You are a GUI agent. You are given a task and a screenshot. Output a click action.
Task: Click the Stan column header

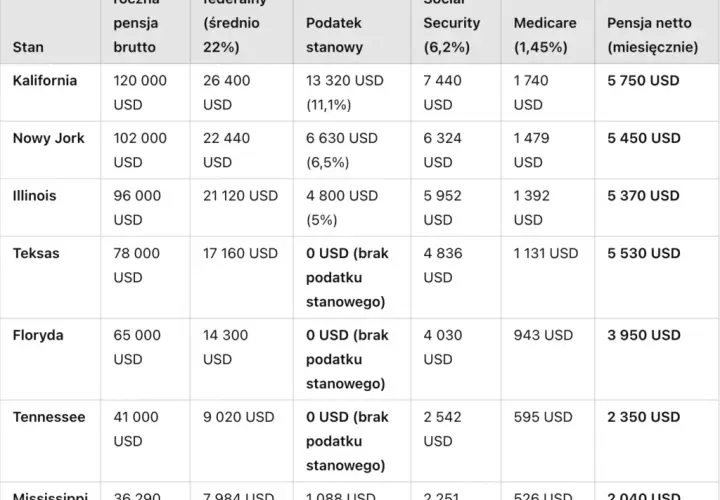pos(28,47)
